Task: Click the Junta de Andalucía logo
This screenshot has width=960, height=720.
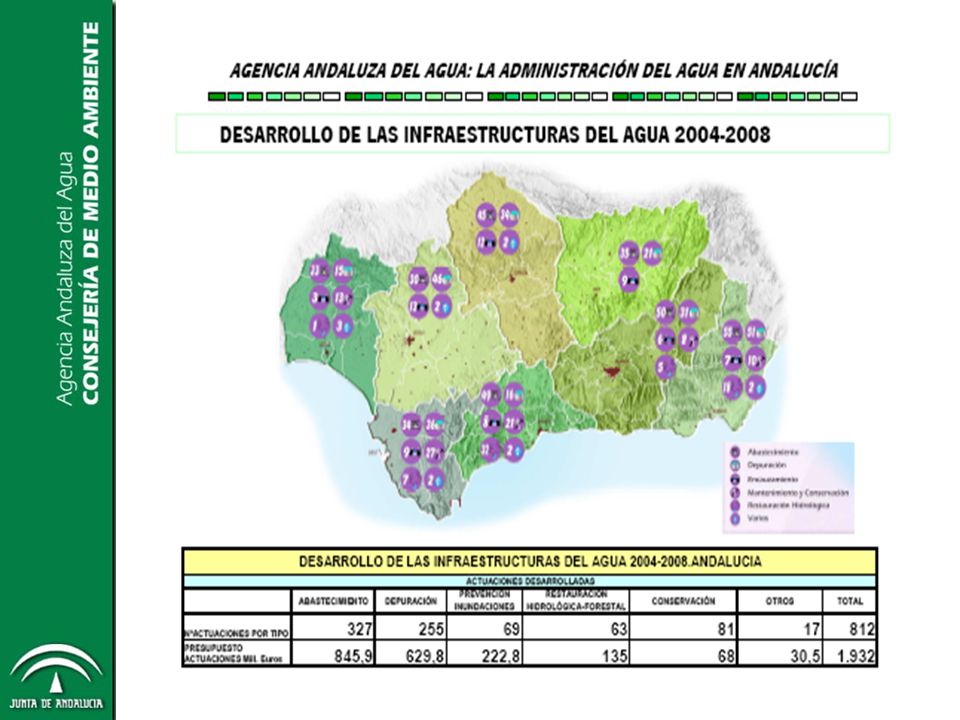Action: [x=56, y=677]
